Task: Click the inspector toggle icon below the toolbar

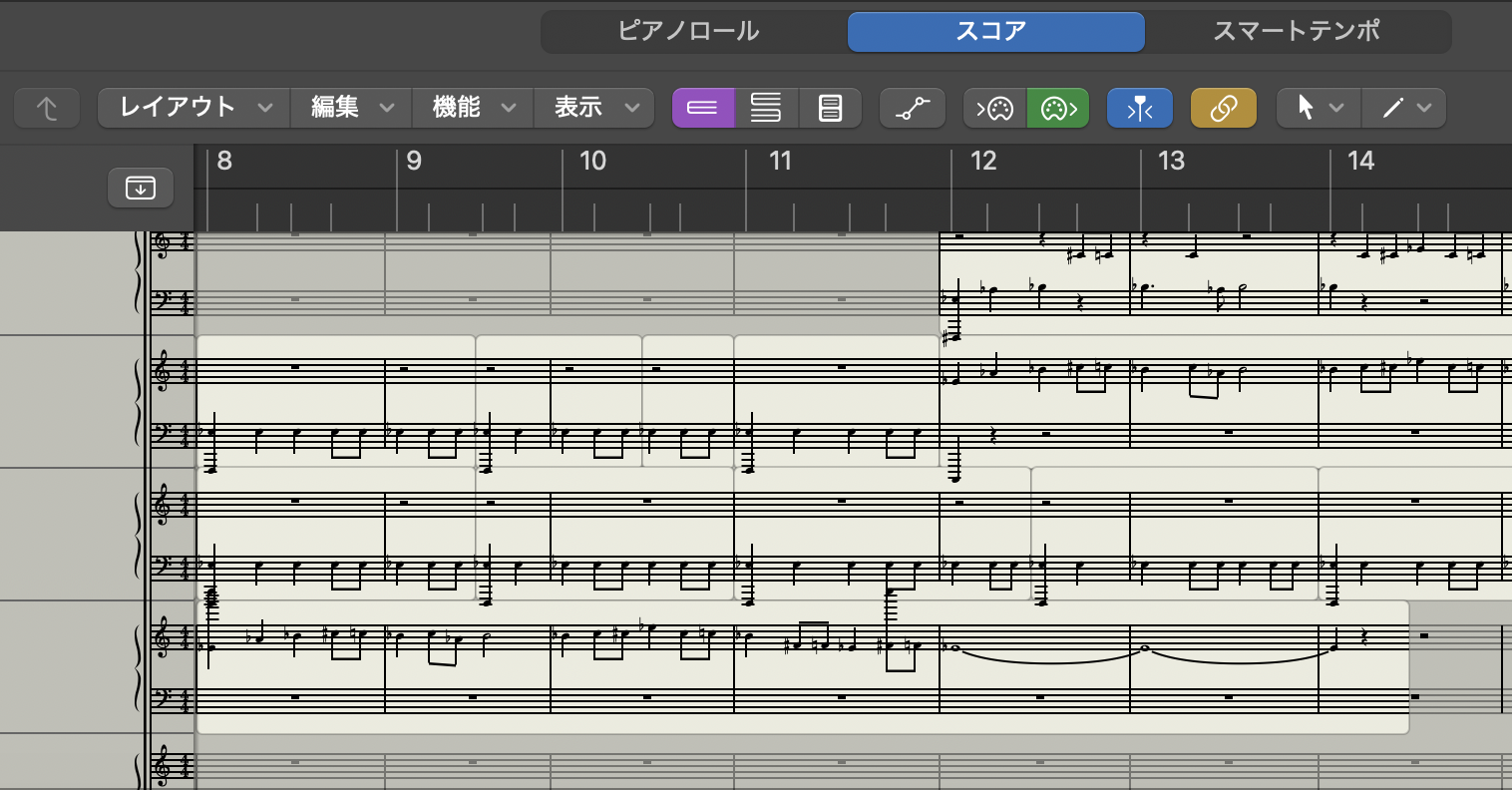Action: tap(141, 188)
